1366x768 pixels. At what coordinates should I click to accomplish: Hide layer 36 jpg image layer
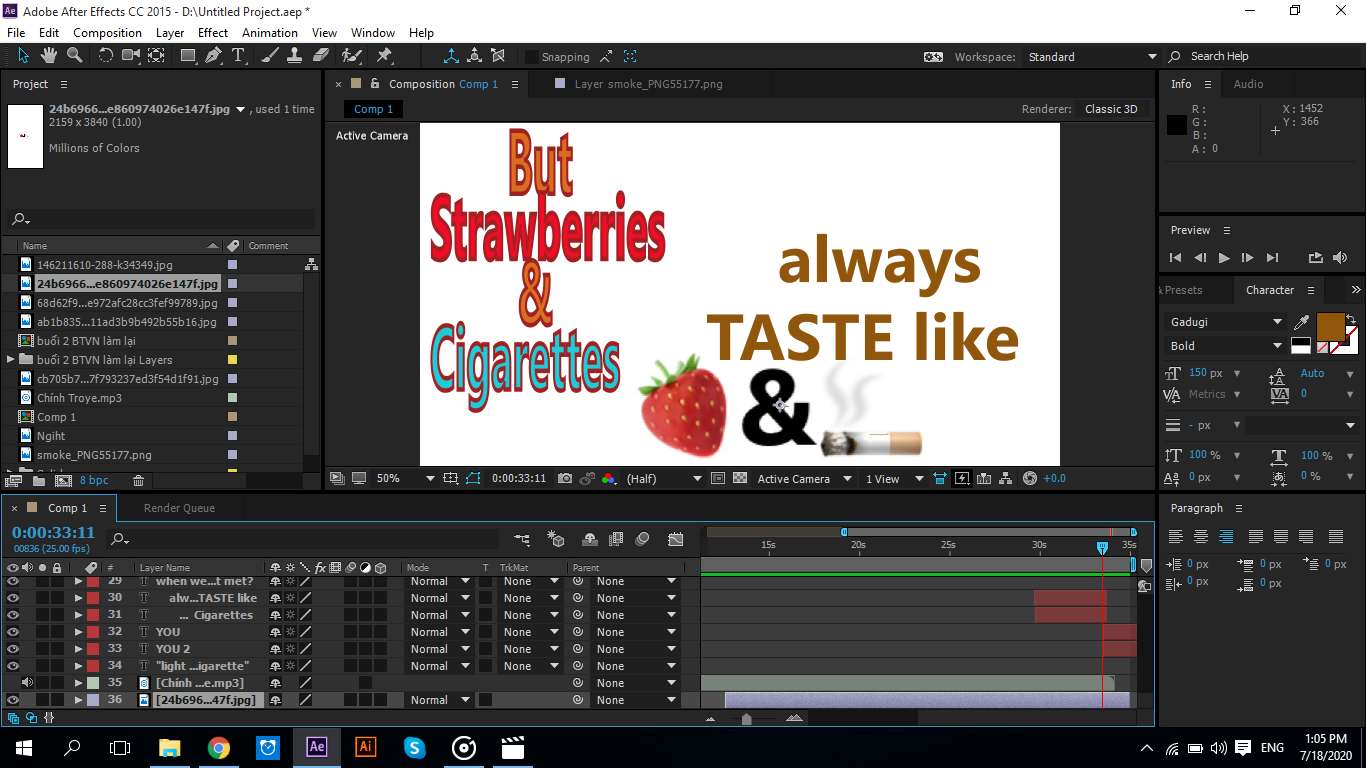click(x=13, y=700)
